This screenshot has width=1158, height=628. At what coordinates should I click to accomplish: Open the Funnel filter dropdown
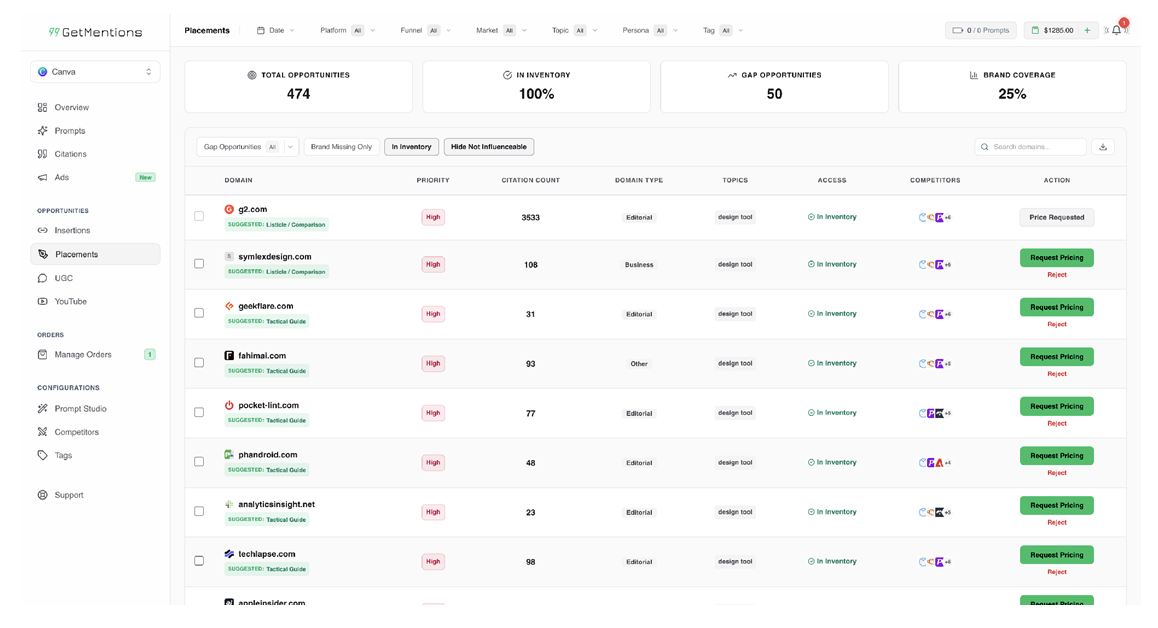425,30
